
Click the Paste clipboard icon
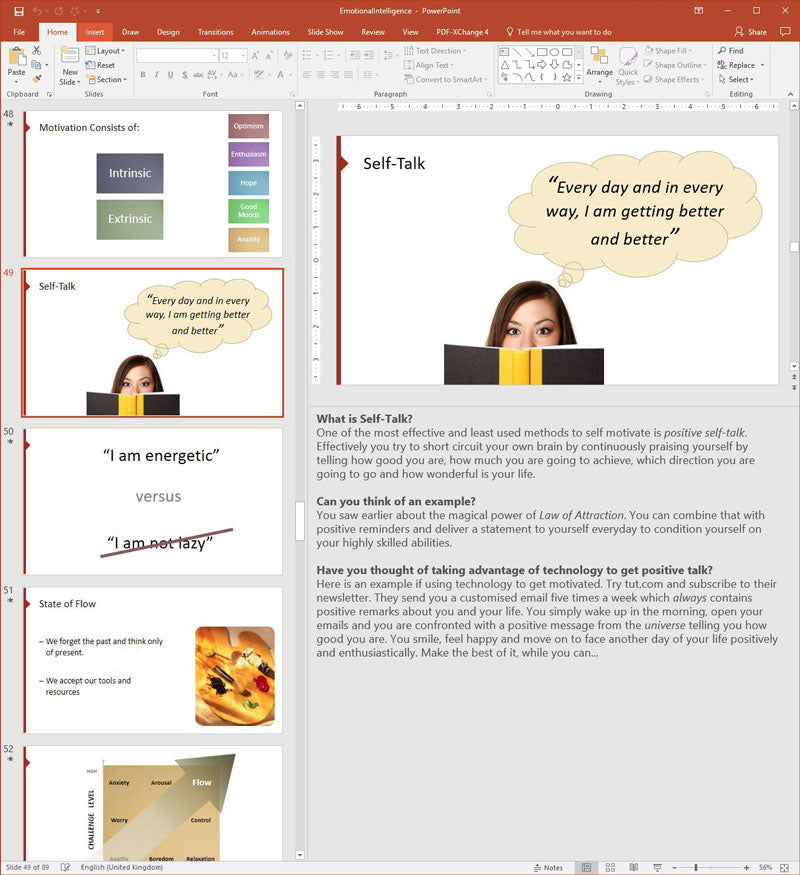tap(17, 56)
